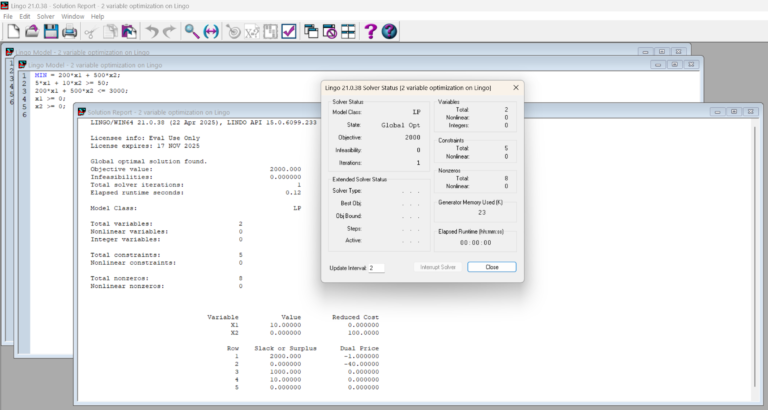
Task: Open the Window menu
Action: point(73,17)
